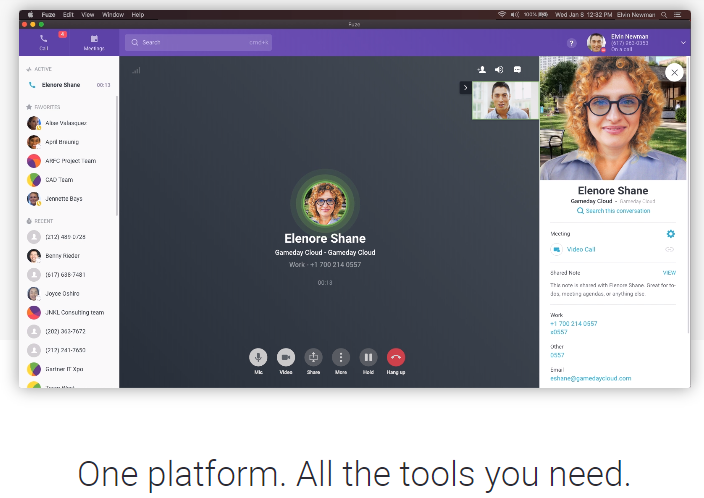This screenshot has height=498, width=704.
Task: Select active call Elenore Shane in sidebar
Action: [x=69, y=85]
